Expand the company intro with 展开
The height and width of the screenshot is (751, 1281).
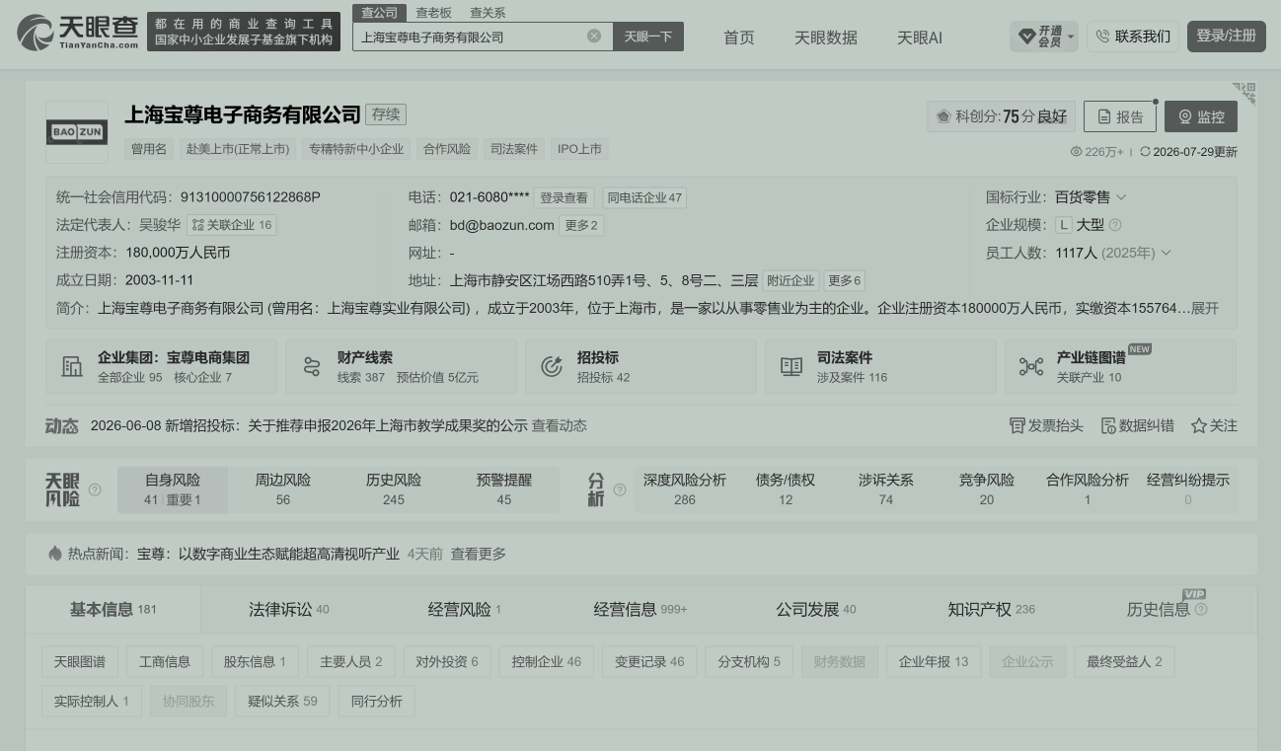click(x=1205, y=308)
